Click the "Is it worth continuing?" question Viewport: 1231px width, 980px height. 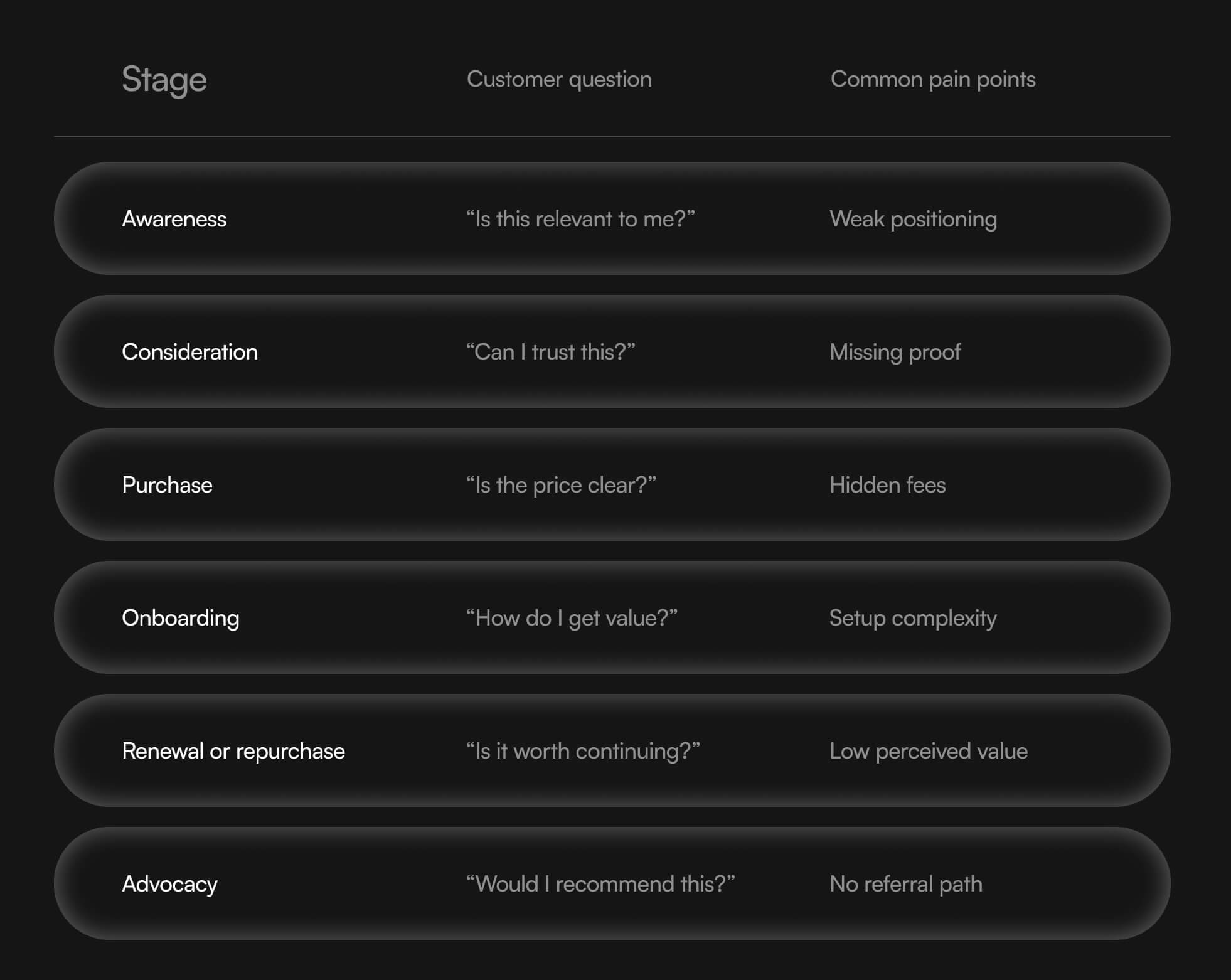(583, 752)
